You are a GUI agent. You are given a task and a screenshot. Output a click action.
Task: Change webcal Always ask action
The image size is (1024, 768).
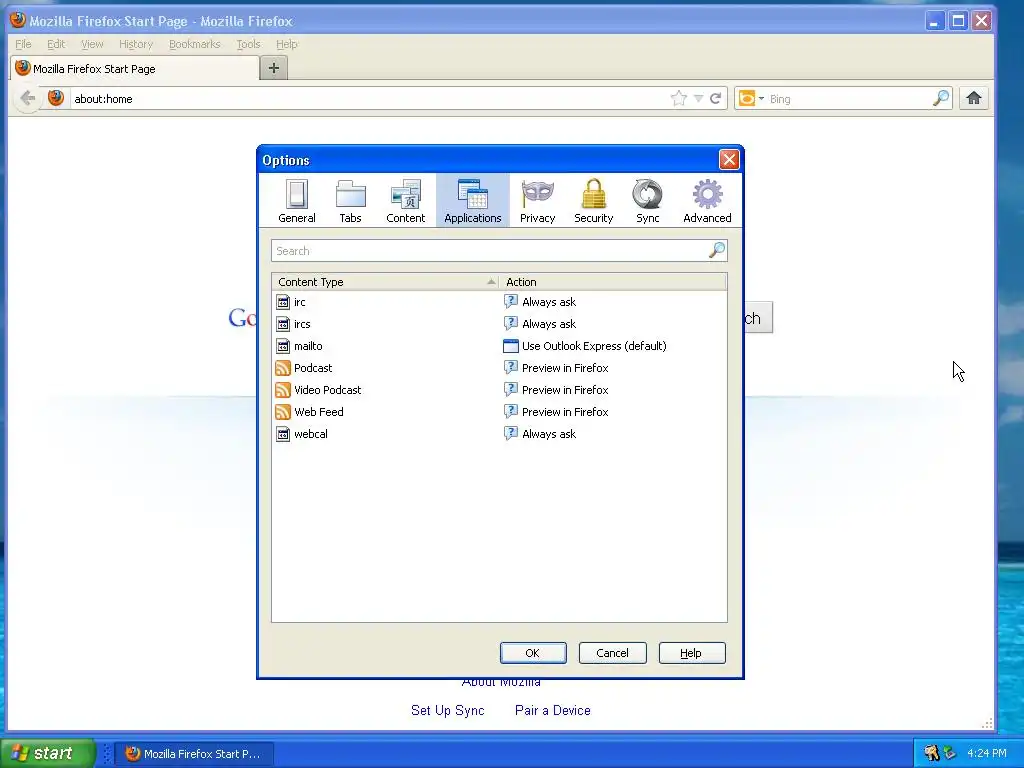click(613, 434)
